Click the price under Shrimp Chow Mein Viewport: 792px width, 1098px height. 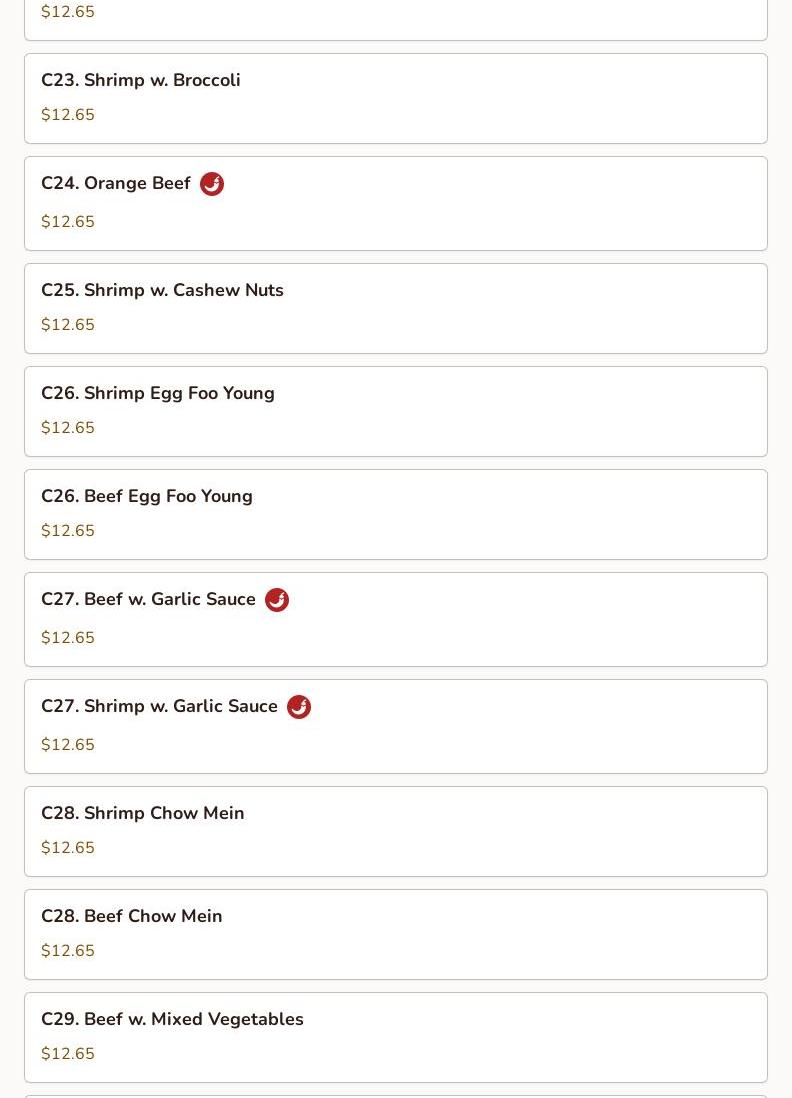[x=68, y=848]
